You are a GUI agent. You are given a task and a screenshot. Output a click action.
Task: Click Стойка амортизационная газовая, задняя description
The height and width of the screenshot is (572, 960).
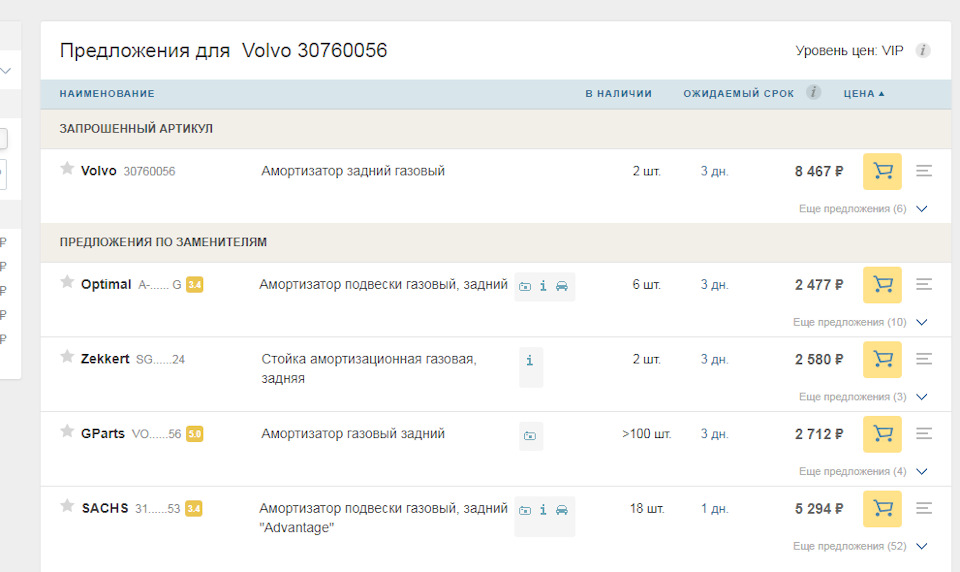click(369, 368)
